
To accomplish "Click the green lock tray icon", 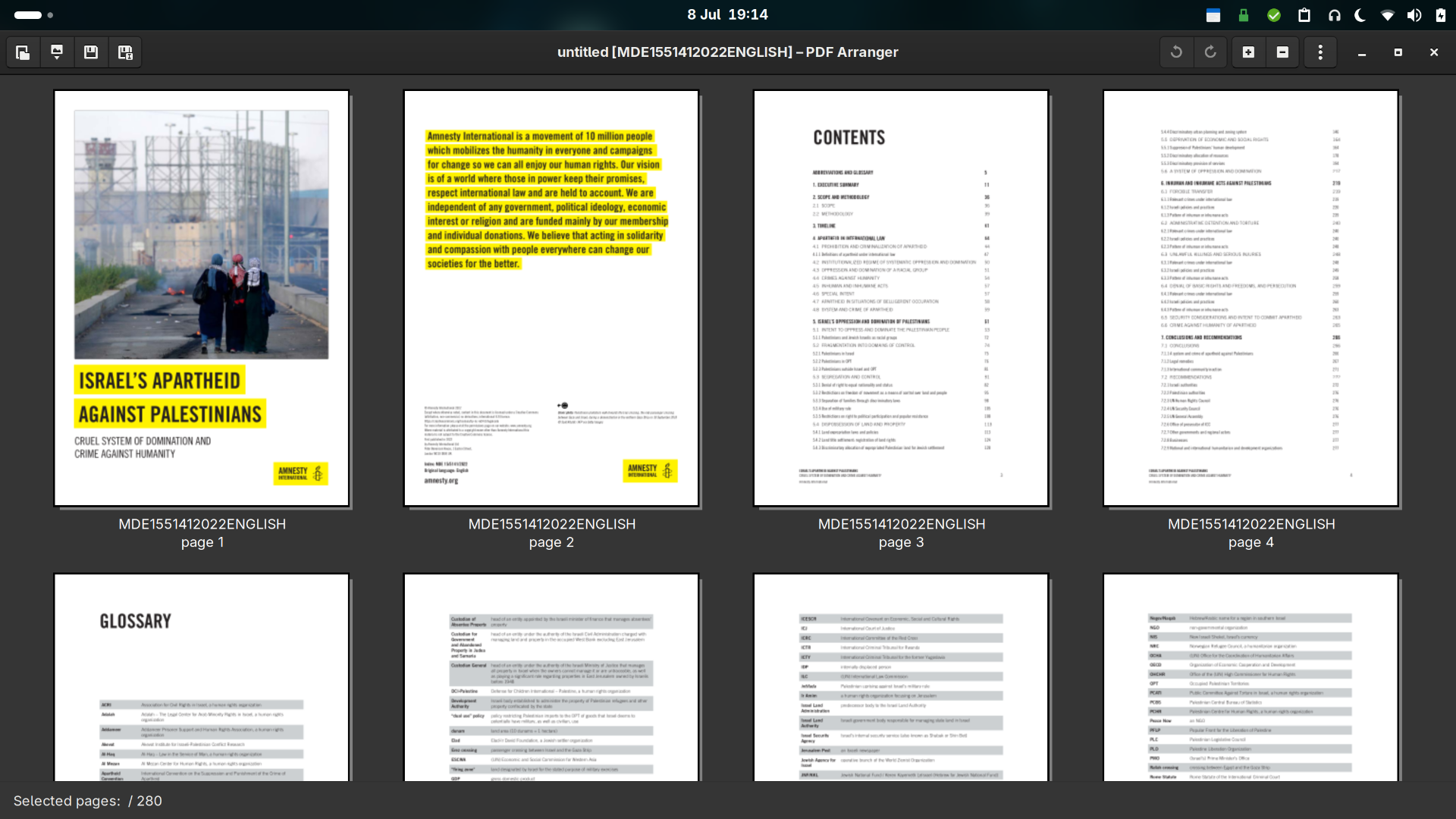I will pyautogui.click(x=1244, y=15).
